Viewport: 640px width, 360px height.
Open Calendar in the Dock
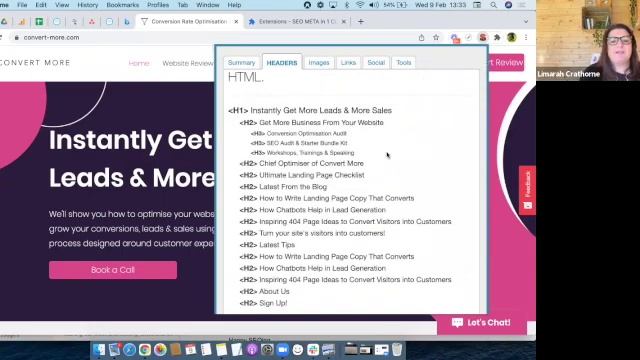point(191,350)
